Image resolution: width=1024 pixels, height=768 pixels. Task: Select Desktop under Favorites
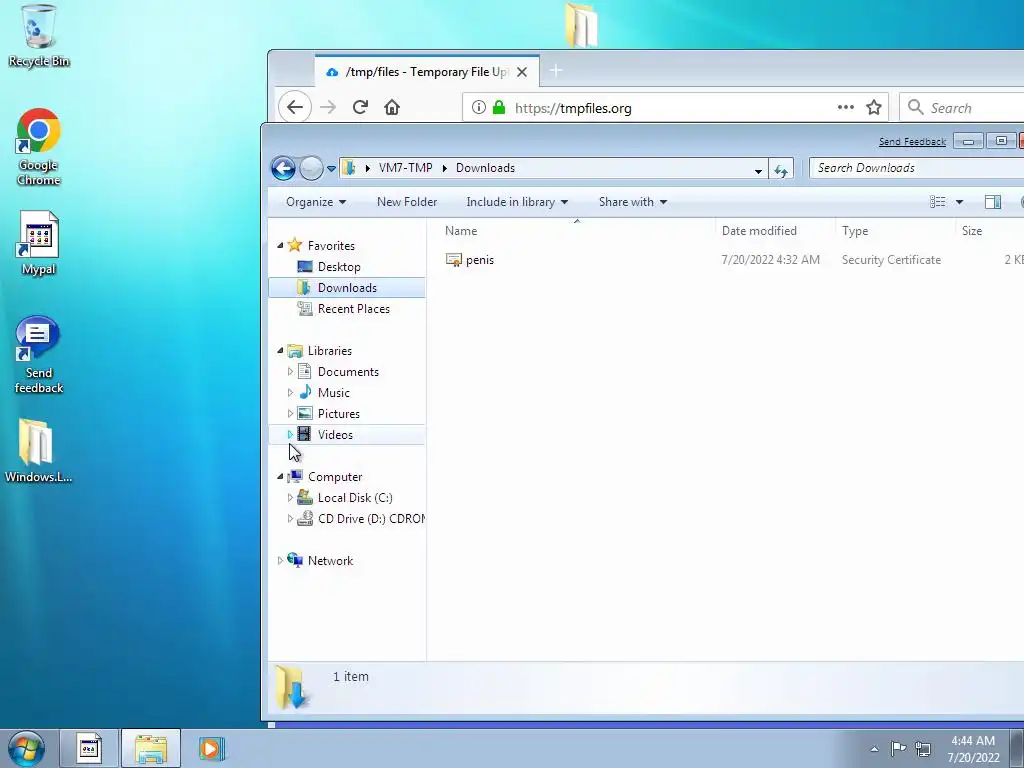tap(339, 266)
